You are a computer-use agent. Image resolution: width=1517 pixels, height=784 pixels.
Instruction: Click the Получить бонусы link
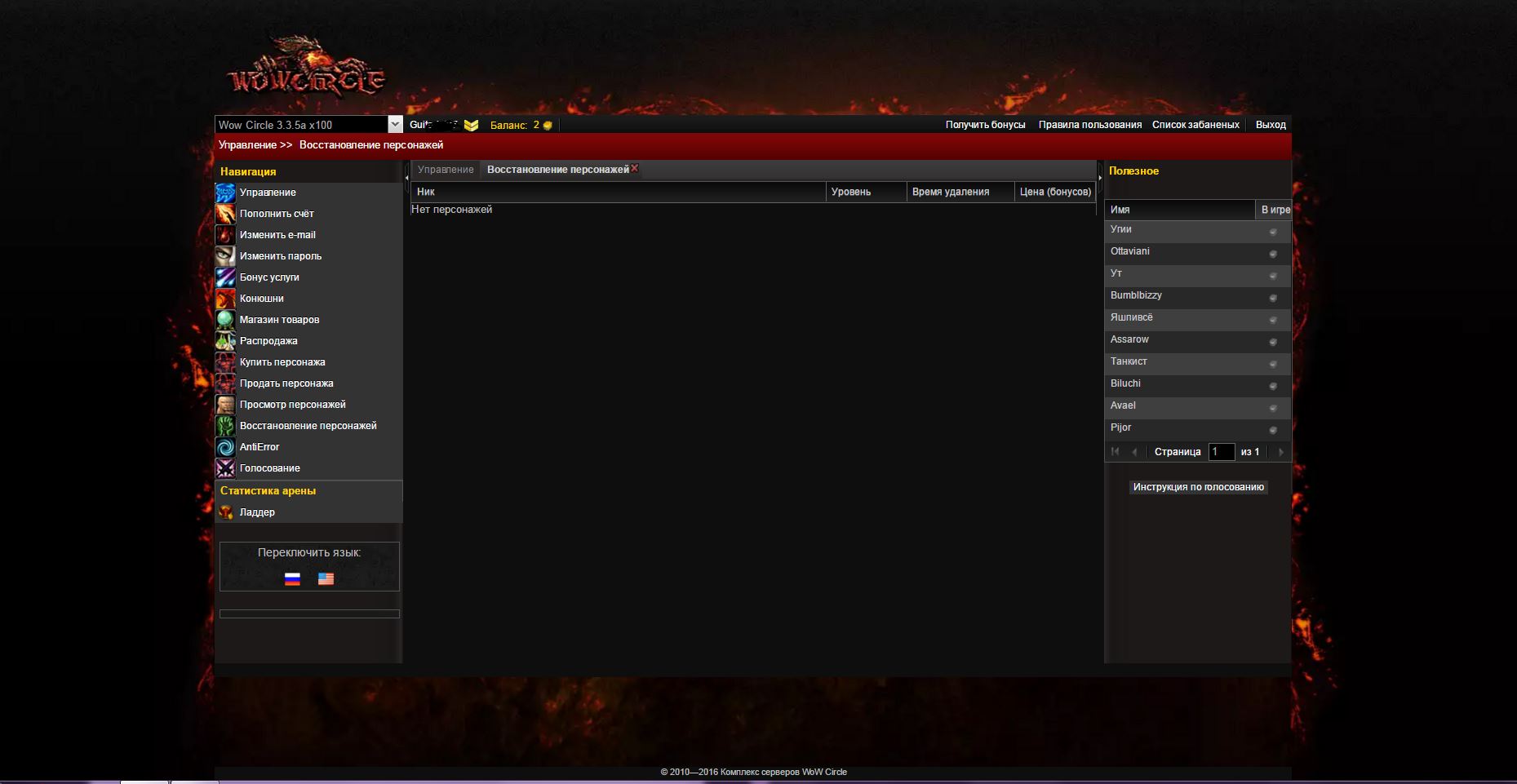click(985, 125)
